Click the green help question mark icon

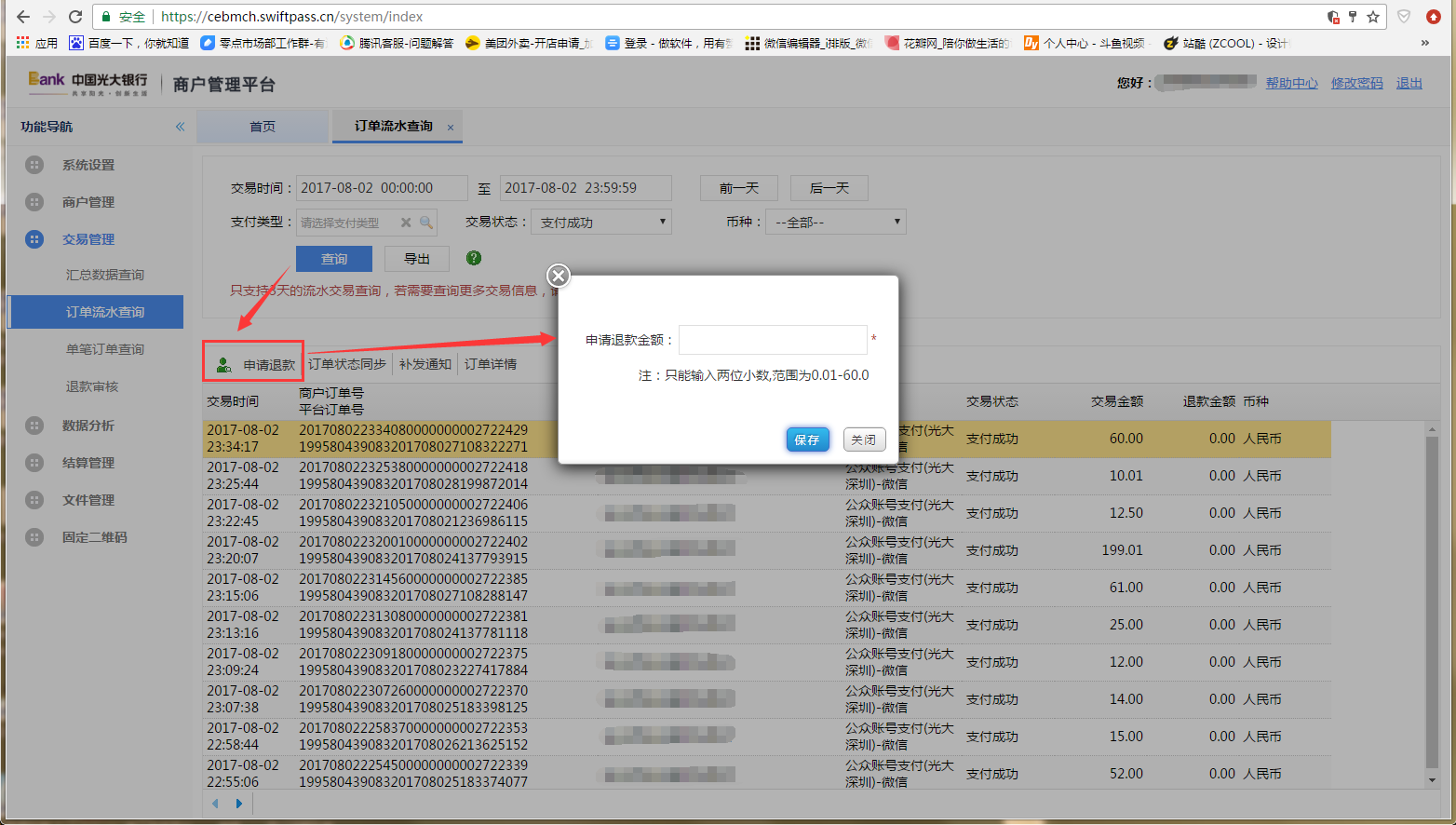(474, 258)
